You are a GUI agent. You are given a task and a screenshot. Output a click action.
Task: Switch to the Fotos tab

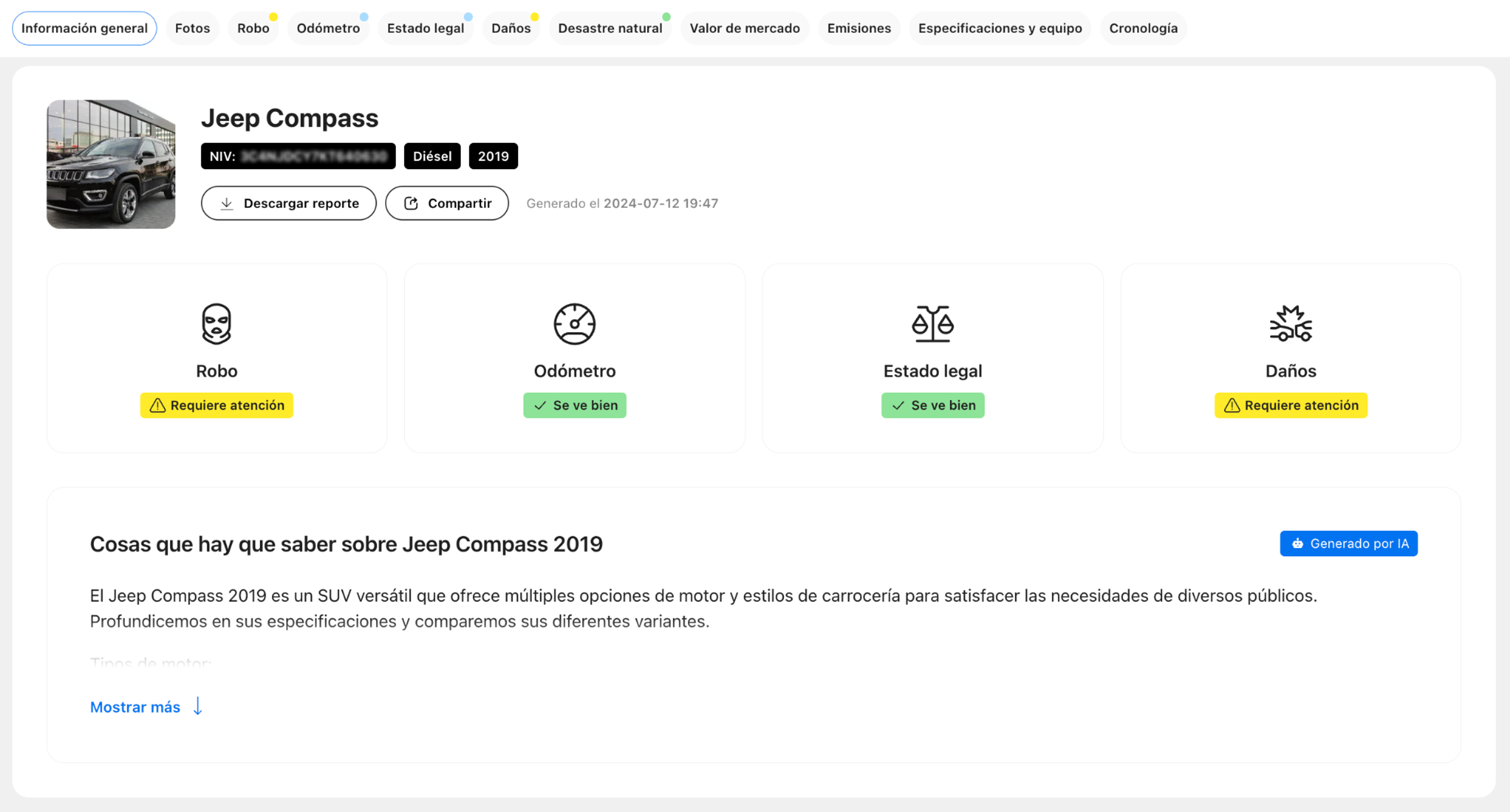192,28
